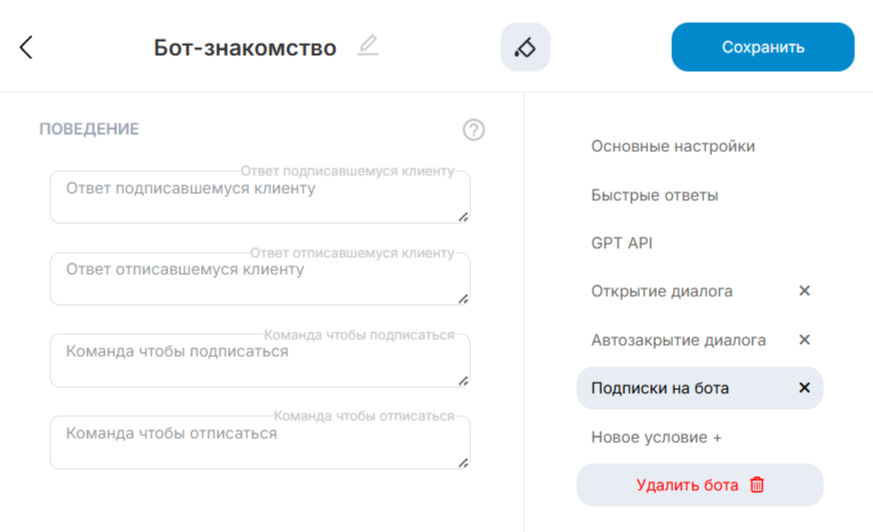
Task: Click the resize handle of Команда чтобы отписаться field
Action: 463,462
